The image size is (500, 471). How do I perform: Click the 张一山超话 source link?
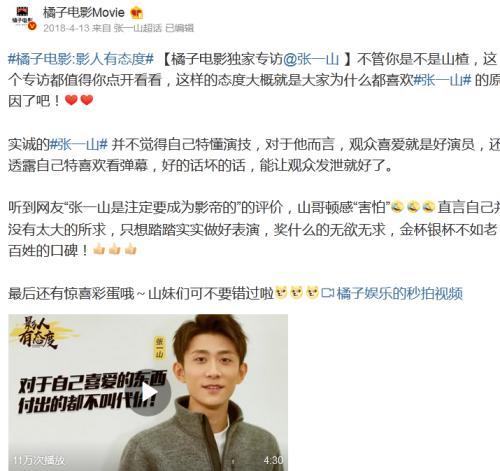tap(137, 28)
